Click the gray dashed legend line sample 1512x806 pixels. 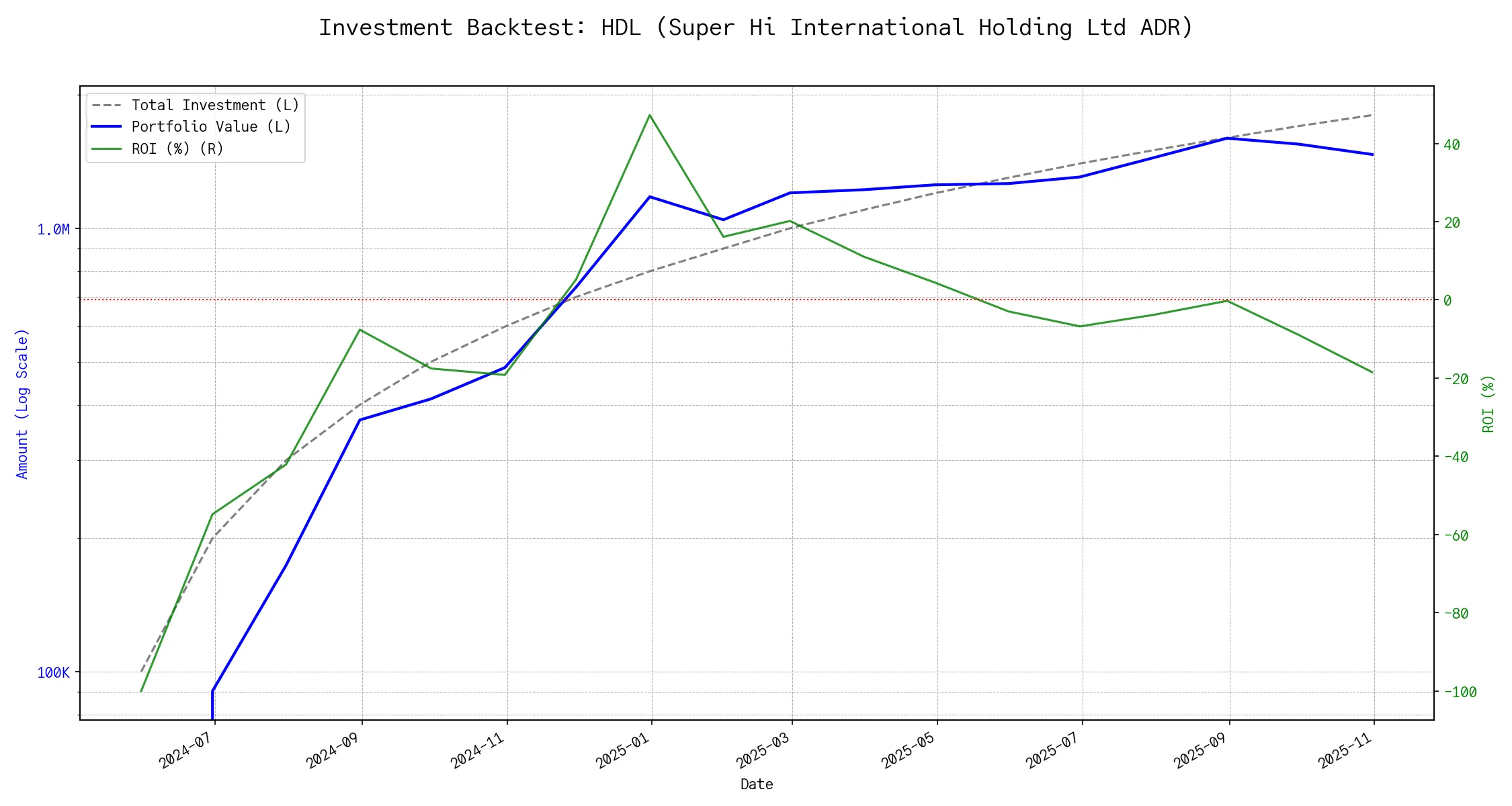[107, 105]
